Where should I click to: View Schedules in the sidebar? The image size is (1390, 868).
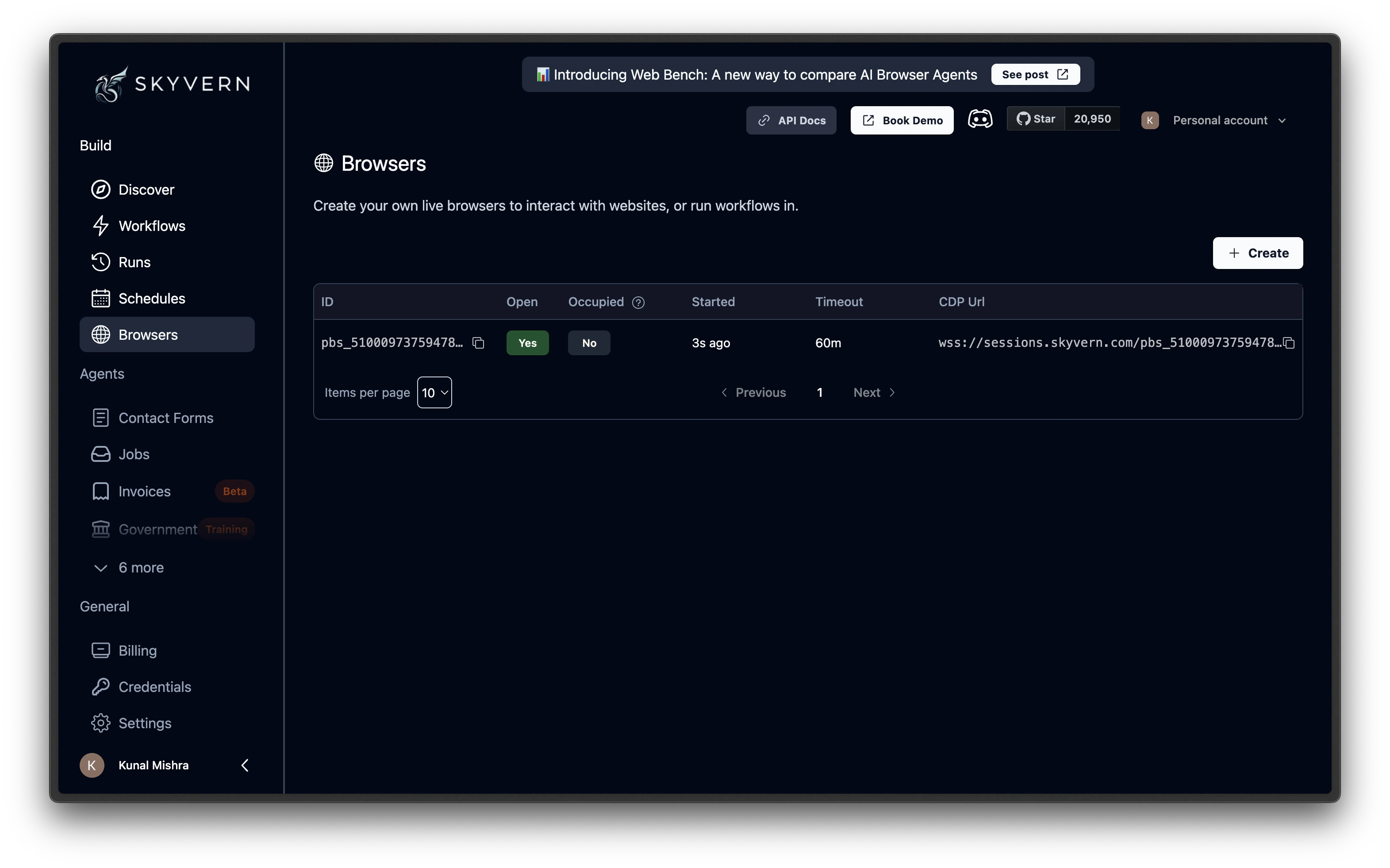tap(151, 298)
